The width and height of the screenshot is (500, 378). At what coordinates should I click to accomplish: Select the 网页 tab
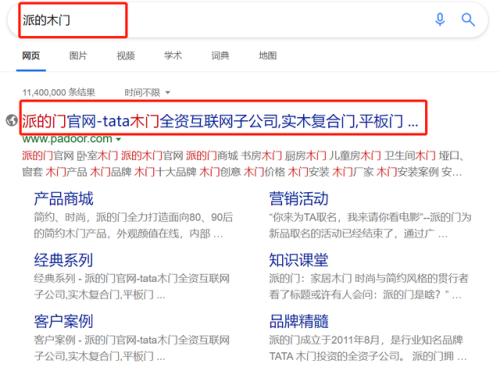pyautogui.click(x=31, y=56)
